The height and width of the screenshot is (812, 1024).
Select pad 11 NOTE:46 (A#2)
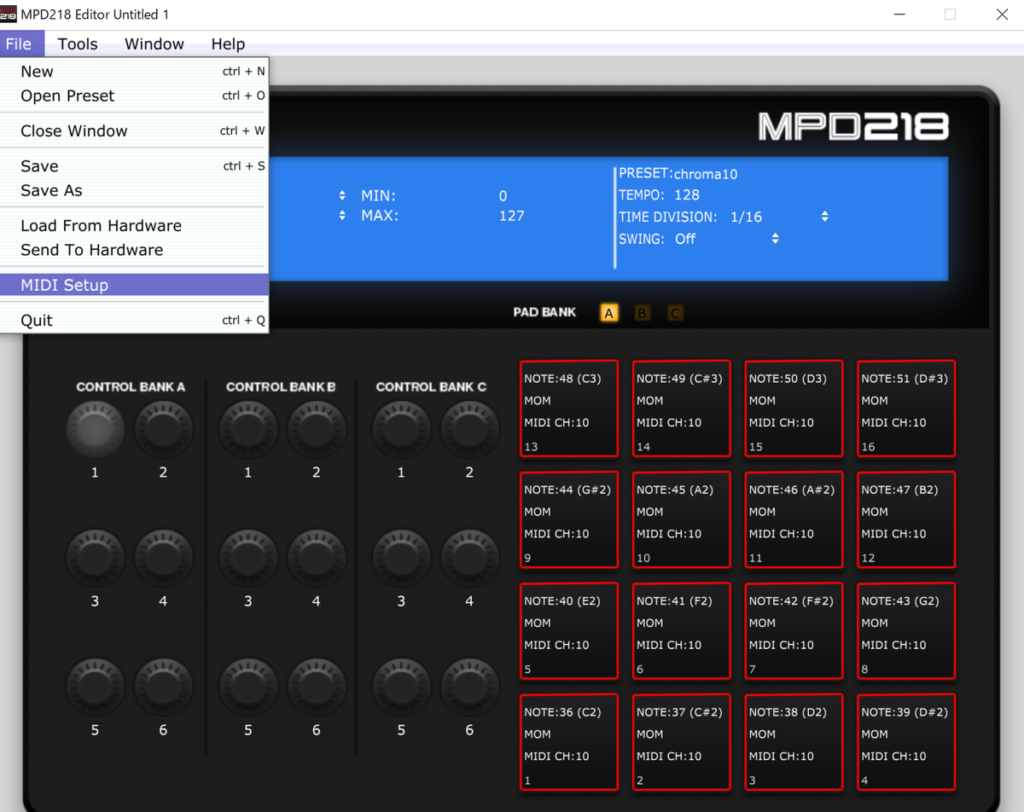point(793,519)
